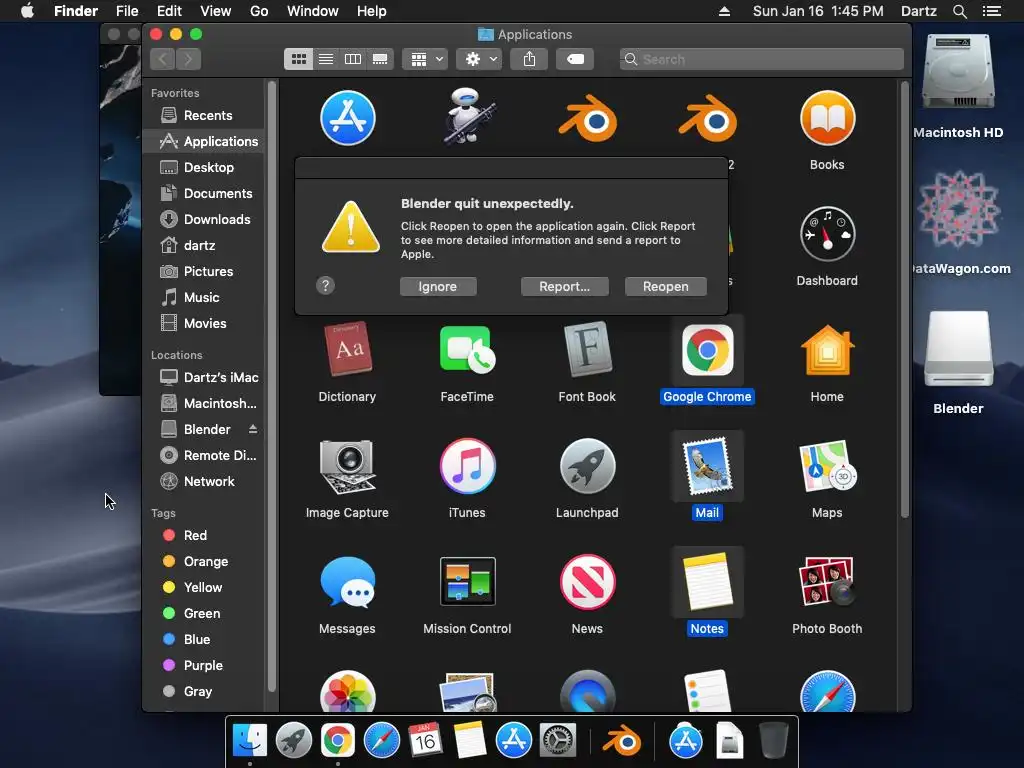The width and height of the screenshot is (1024, 768).
Task: Switch to icon view
Action: (298, 59)
